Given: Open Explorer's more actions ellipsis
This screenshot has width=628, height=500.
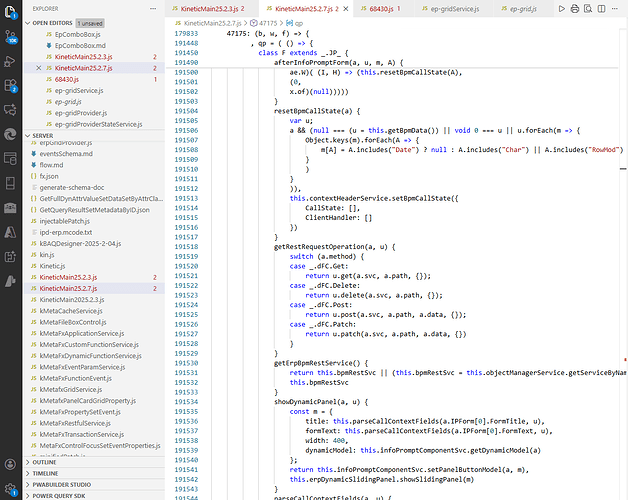Looking at the screenshot, I should 153,8.
